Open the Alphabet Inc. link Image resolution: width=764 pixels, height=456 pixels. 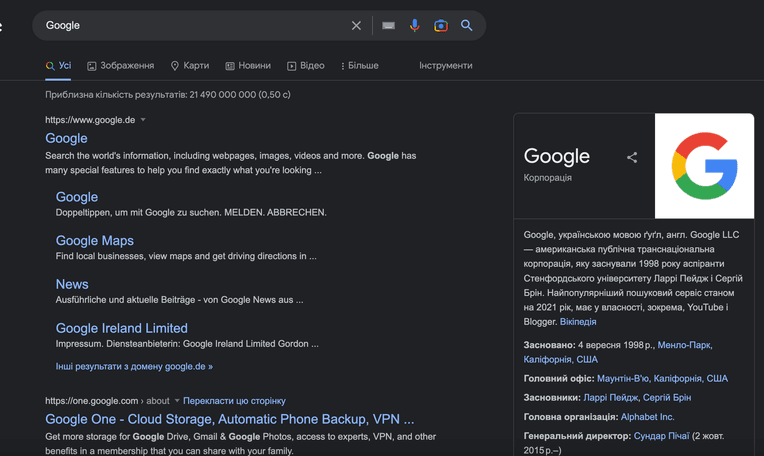(x=648, y=417)
